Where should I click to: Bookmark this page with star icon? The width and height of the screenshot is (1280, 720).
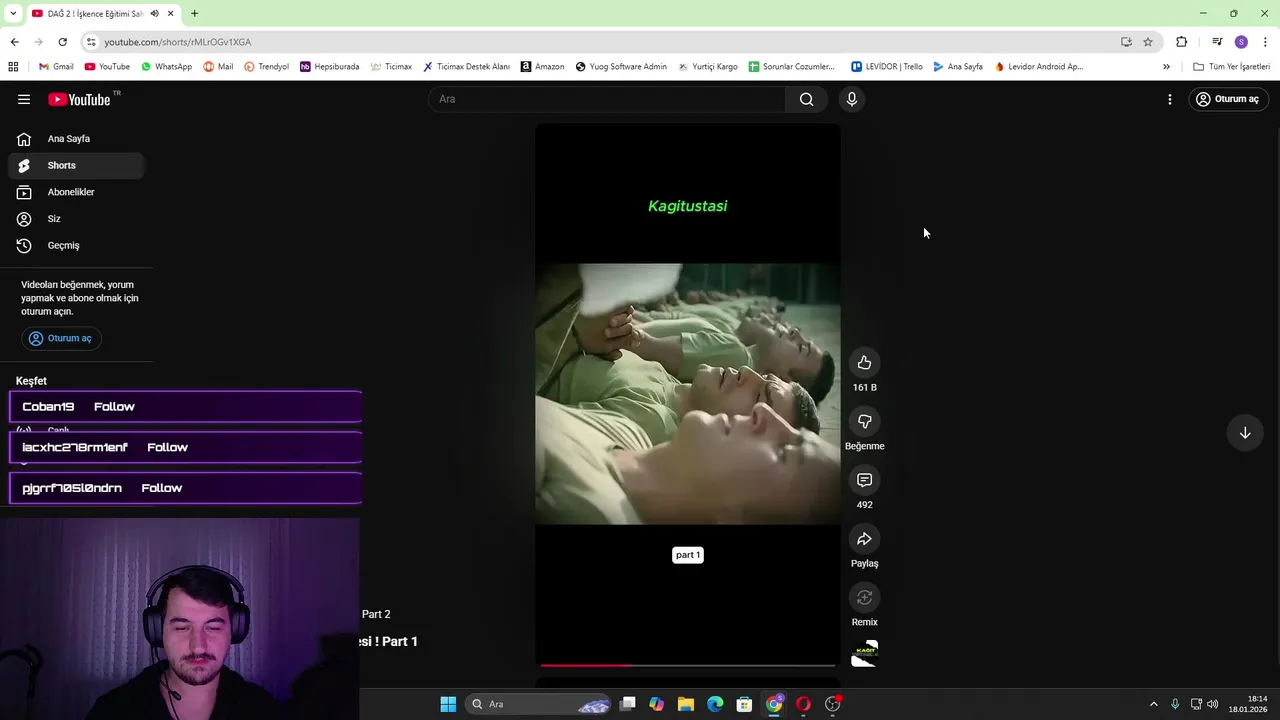pos(1148,42)
